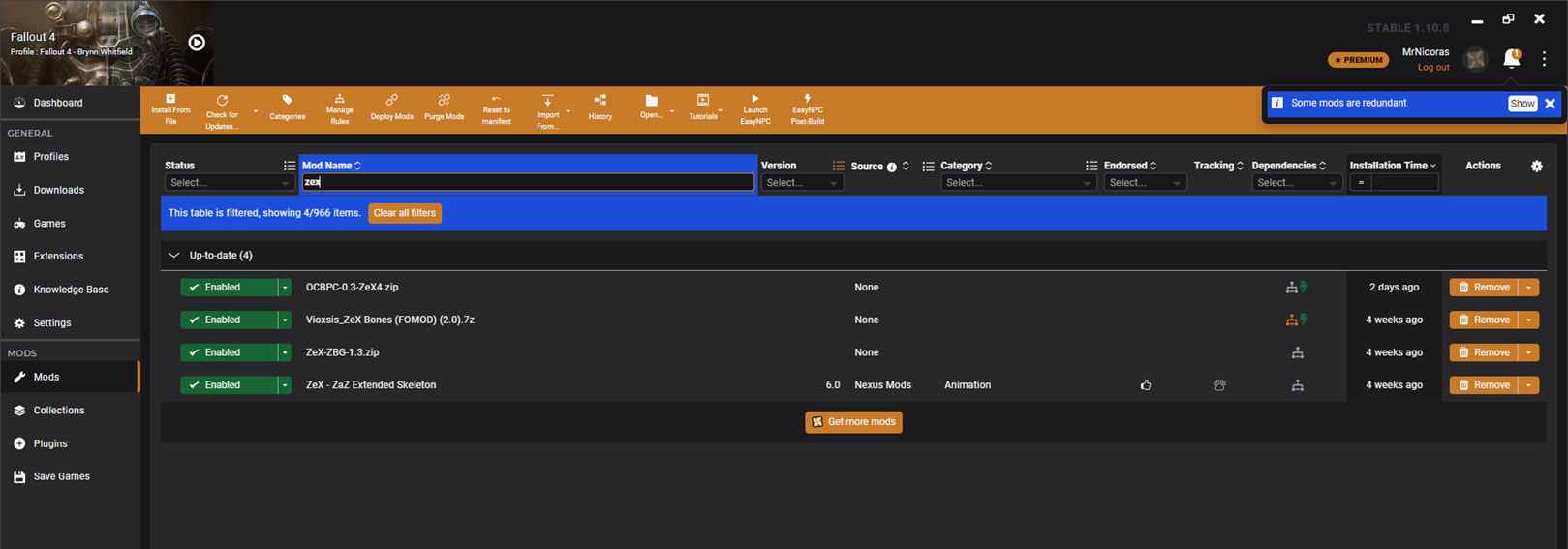Sort by Installation Time column
This screenshot has height=549, width=1568.
coord(1393,166)
